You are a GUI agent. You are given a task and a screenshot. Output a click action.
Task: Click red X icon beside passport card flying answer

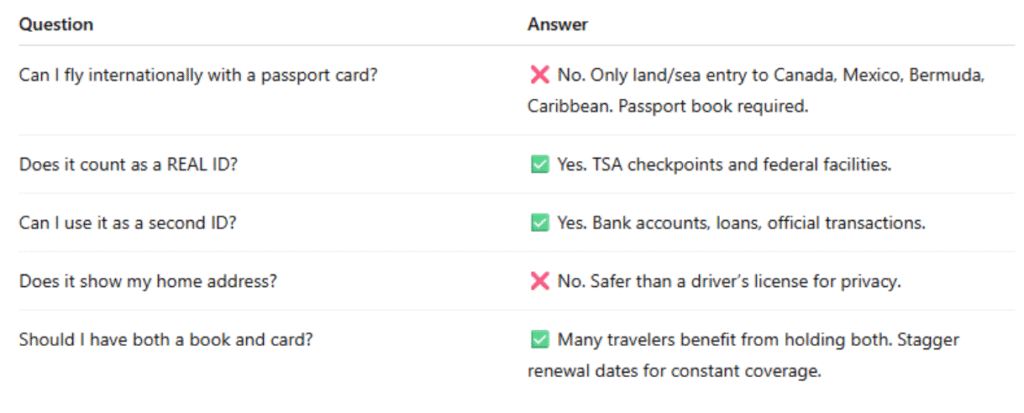(539, 75)
